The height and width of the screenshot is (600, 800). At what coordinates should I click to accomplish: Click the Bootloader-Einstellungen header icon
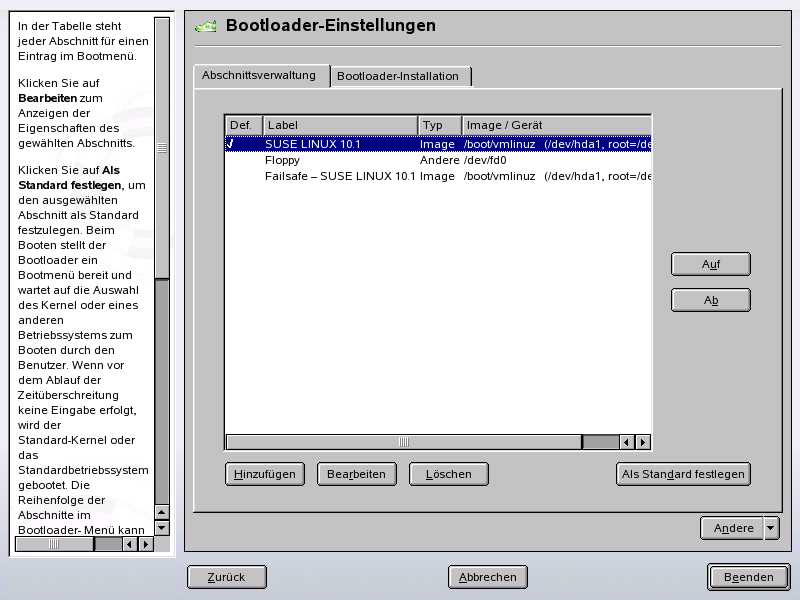coord(205,26)
